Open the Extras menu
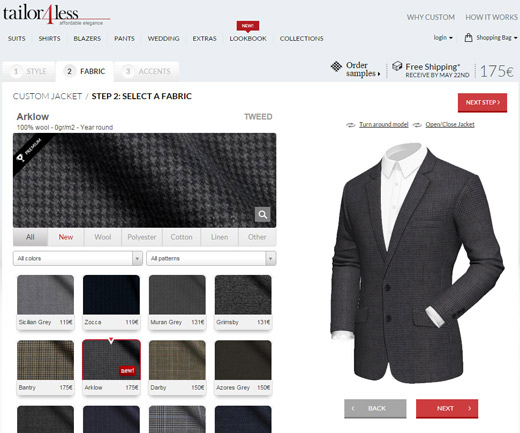520x433 pixels. (x=204, y=39)
